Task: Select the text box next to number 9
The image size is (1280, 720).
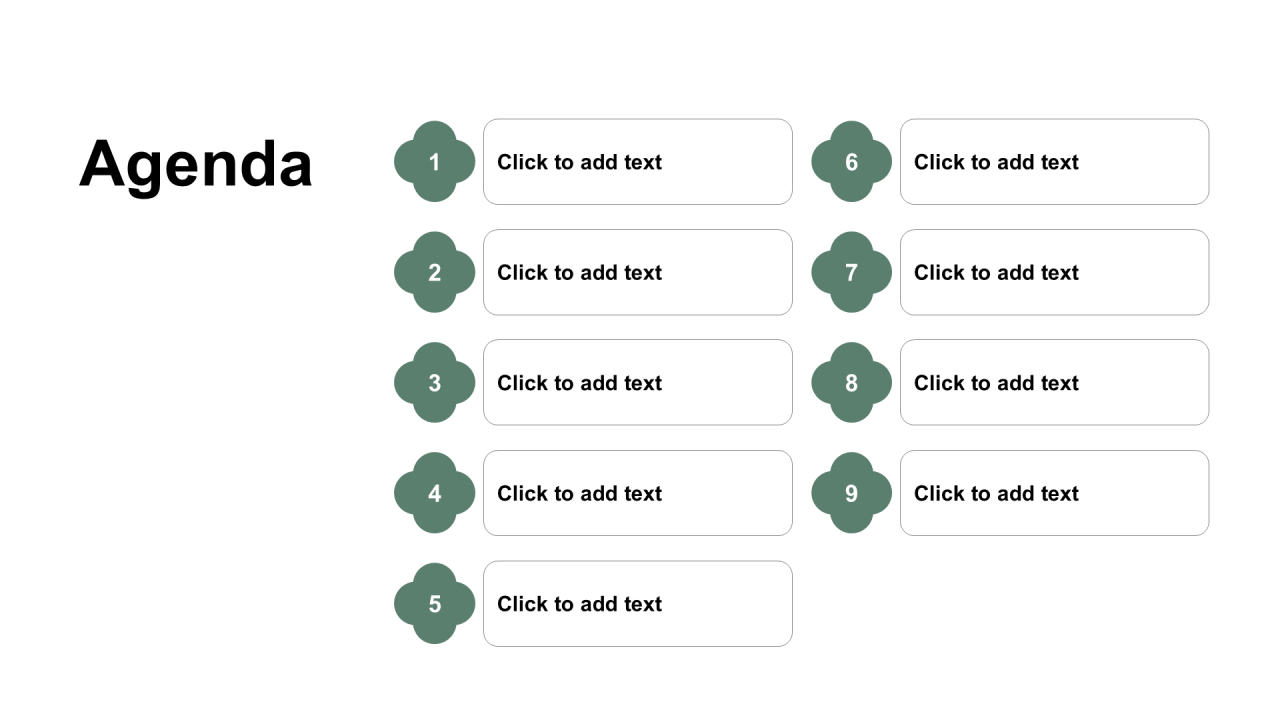Action: (1055, 493)
